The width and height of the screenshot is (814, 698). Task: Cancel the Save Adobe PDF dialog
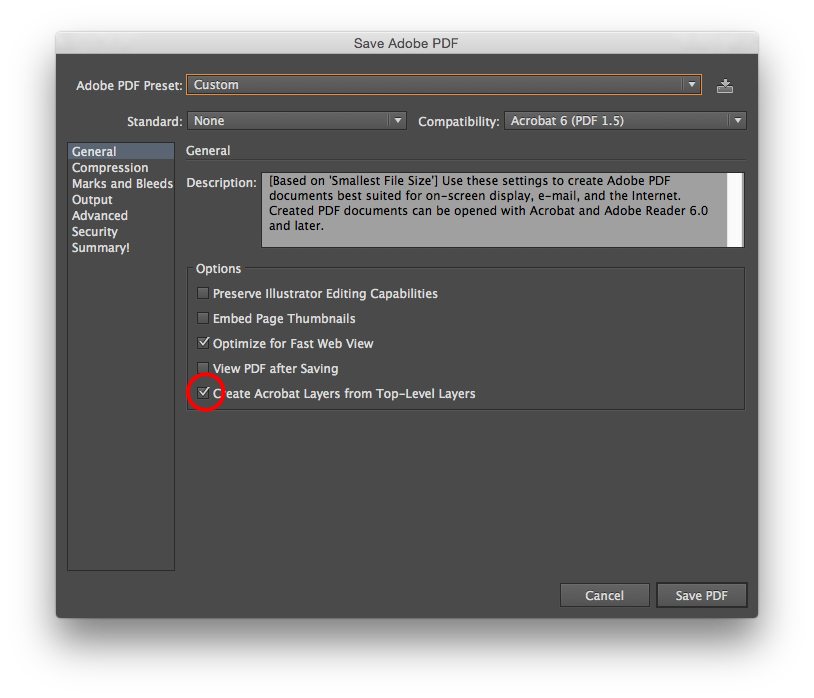604,595
